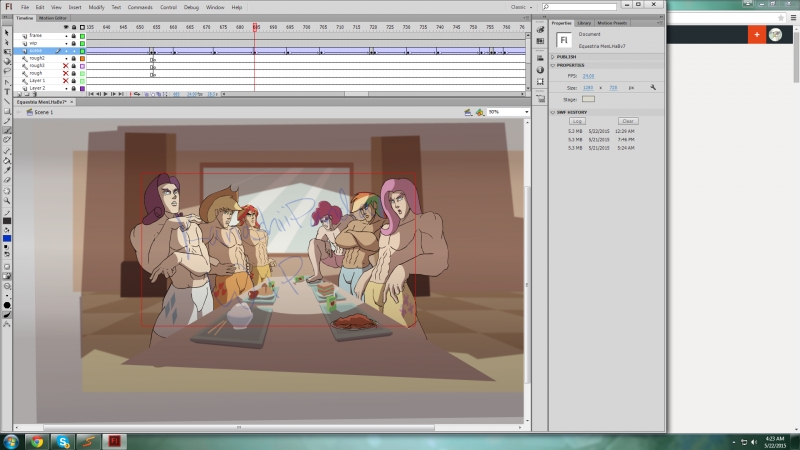Screen dimensions: 800x450
Task: Show the hidden rough layer
Action: [65, 73]
